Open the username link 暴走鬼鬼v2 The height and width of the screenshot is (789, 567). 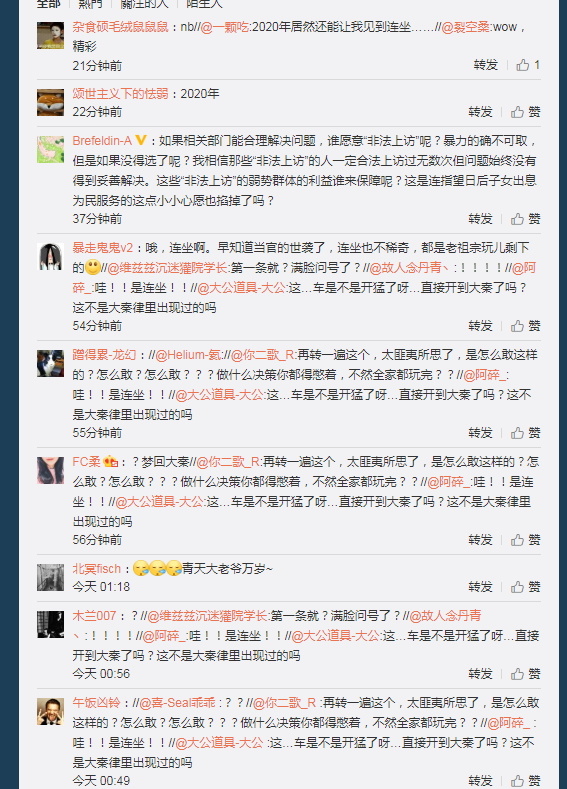pos(103,248)
